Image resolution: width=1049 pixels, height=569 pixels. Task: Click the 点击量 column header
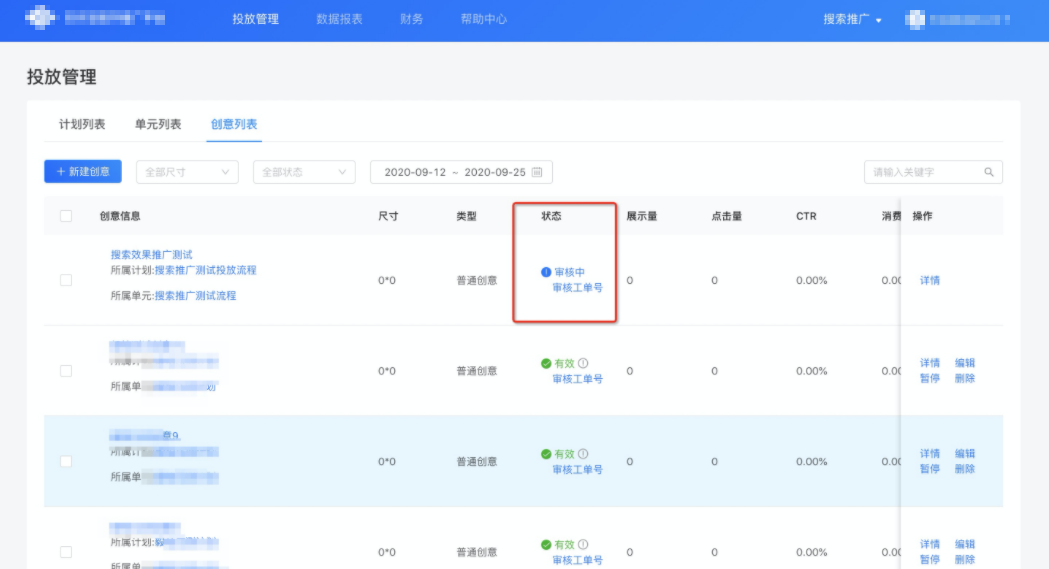(x=727, y=216)
